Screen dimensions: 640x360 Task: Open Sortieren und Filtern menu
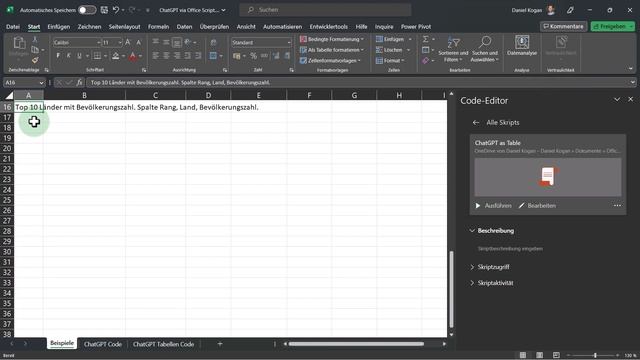453,50
